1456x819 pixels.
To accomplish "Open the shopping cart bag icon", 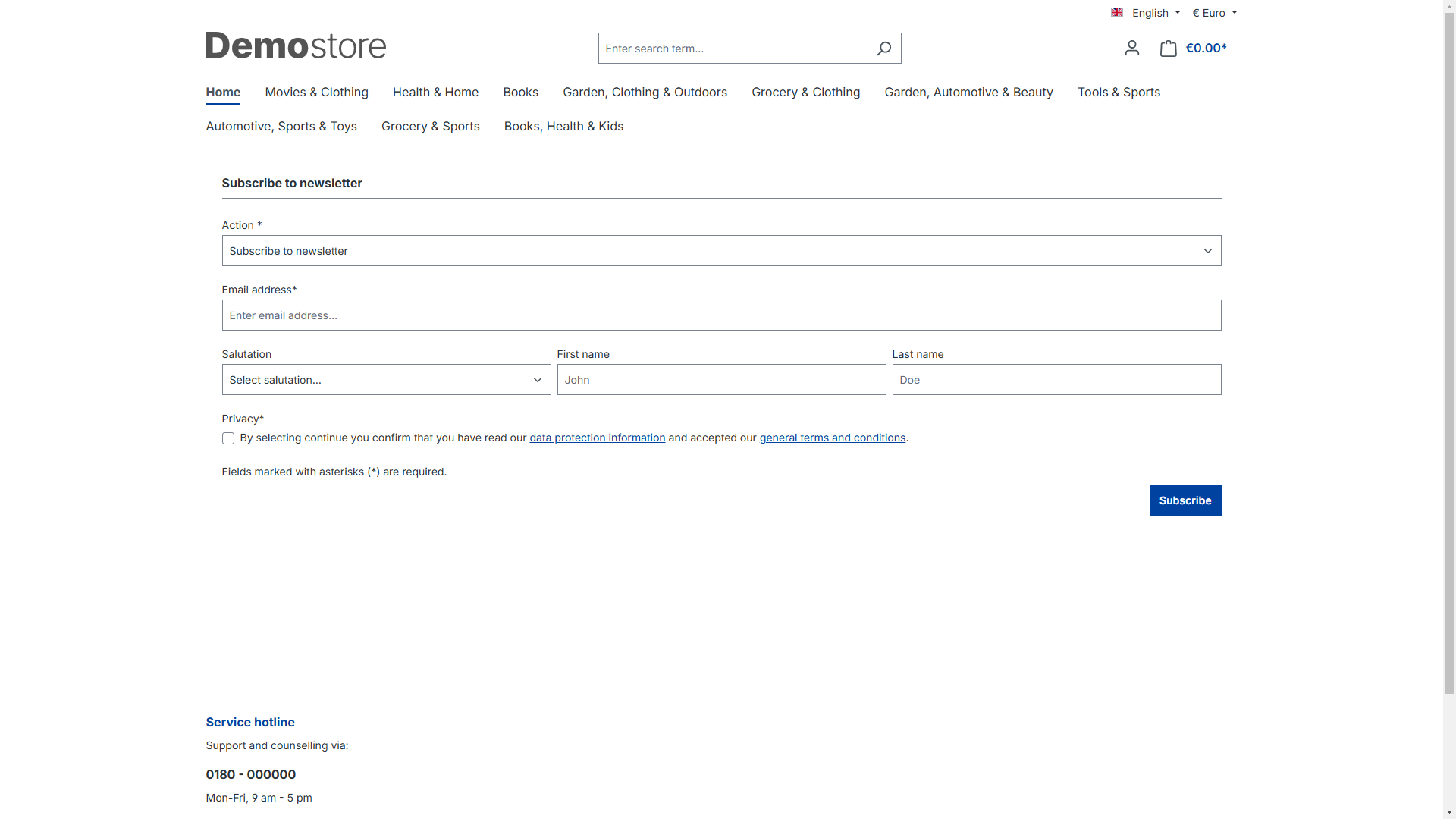I will click(x=1168, y=49).
